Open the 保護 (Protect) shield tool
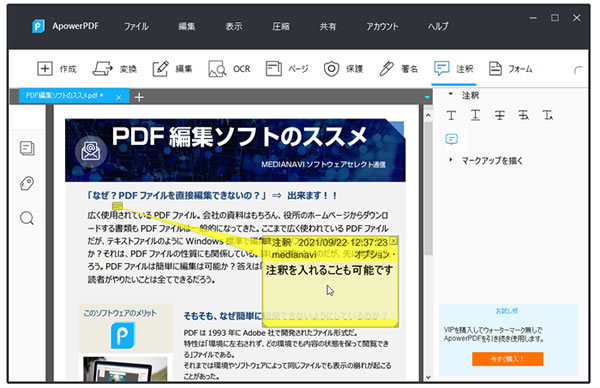This screenshot has height=388, width=600. coord(343,69)
